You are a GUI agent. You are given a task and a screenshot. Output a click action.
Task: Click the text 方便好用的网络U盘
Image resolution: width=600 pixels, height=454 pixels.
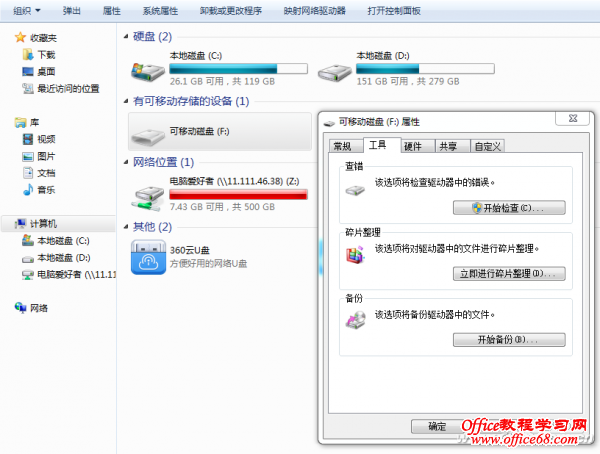point(209,263)
